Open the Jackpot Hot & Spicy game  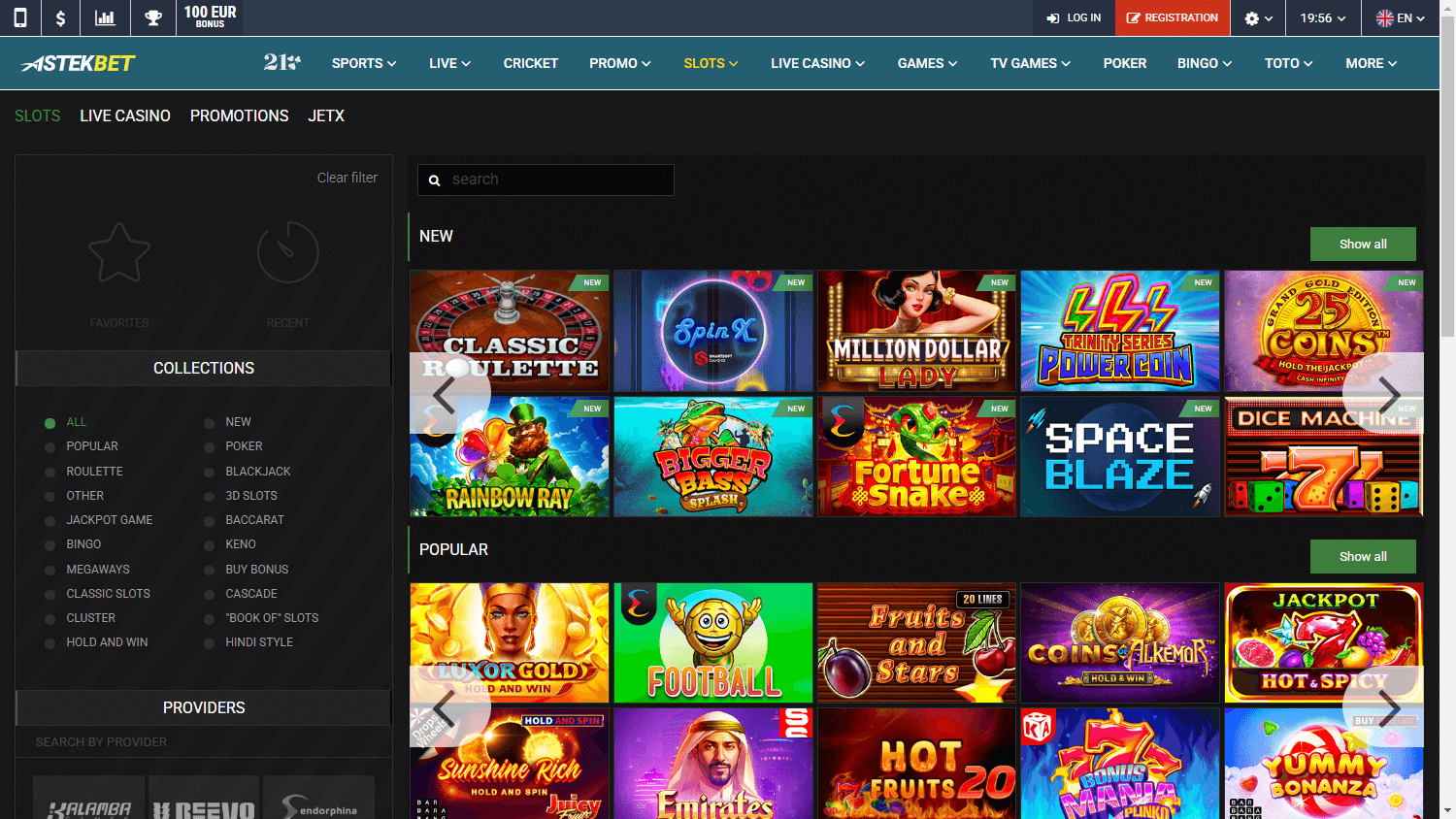(x=1324, y=643)
